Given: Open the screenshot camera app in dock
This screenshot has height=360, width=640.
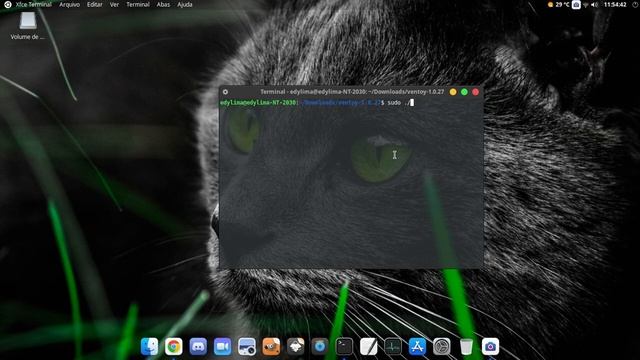Looking at the screenshot, I should coord(490,347).
